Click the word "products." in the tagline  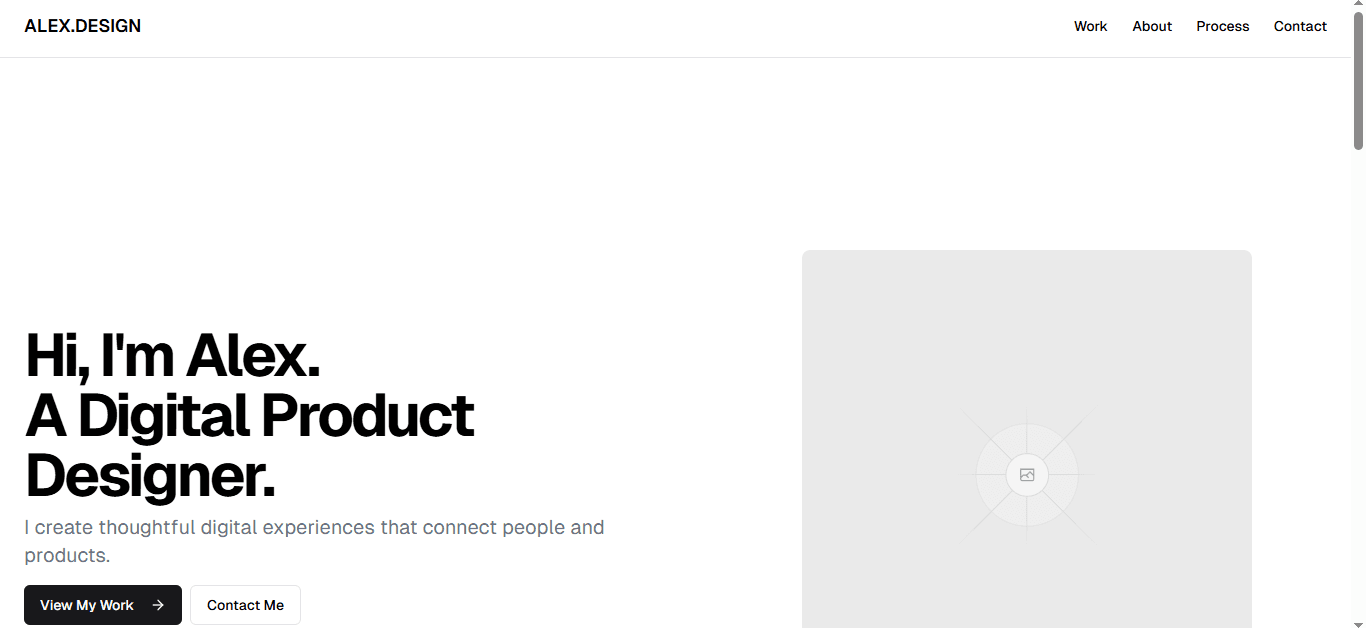pos(67,556)
